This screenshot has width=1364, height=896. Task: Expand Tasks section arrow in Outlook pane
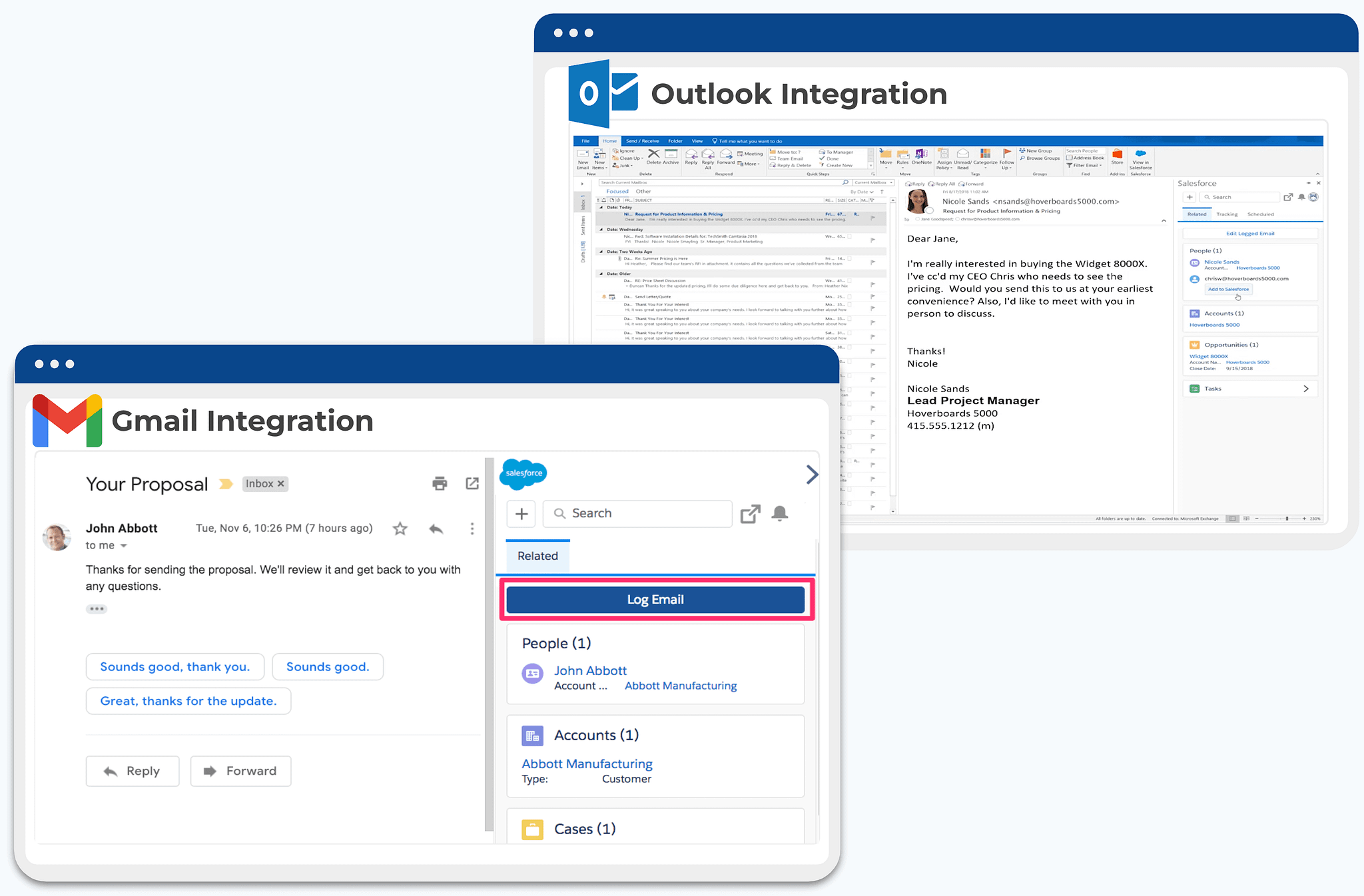click(1305, 389)
